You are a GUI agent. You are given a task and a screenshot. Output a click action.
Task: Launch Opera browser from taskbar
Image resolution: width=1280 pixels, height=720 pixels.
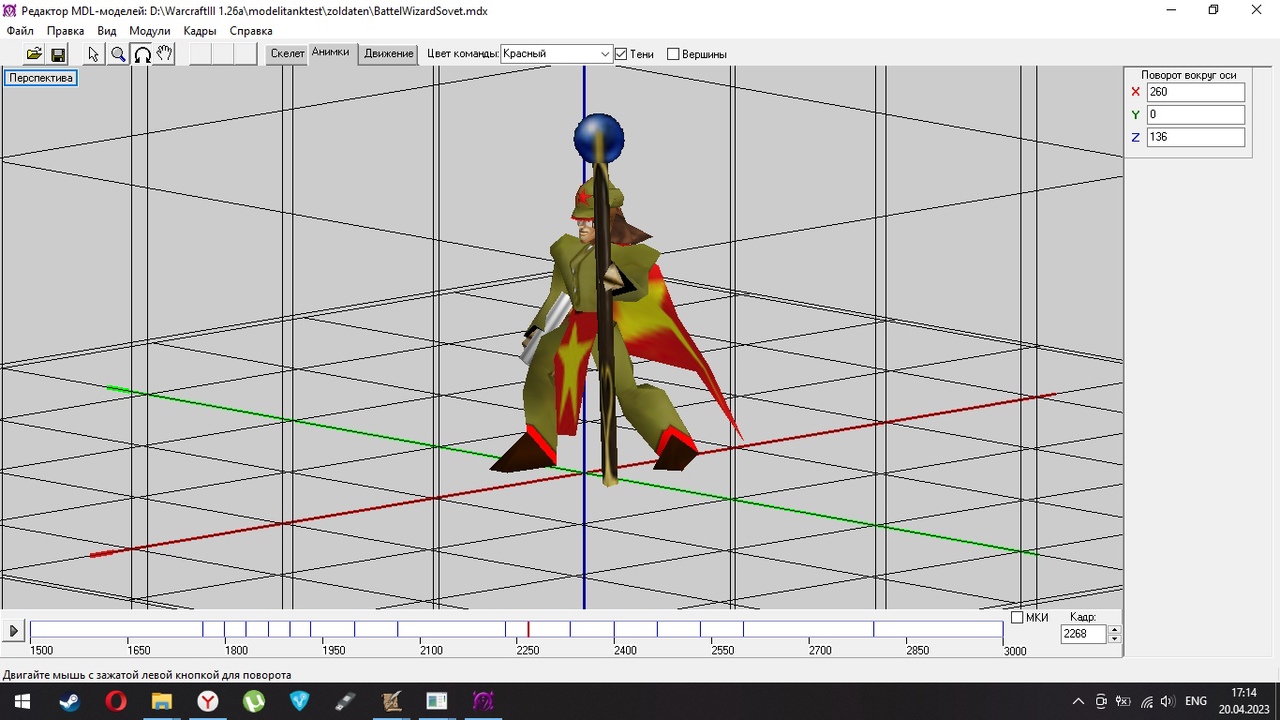[116, 701]
